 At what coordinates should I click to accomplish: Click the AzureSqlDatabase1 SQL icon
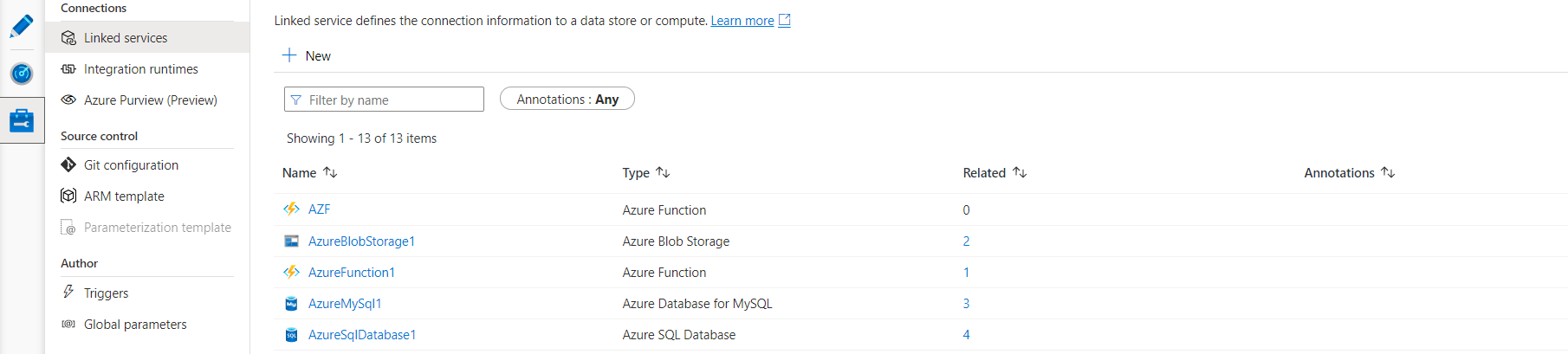292,335
